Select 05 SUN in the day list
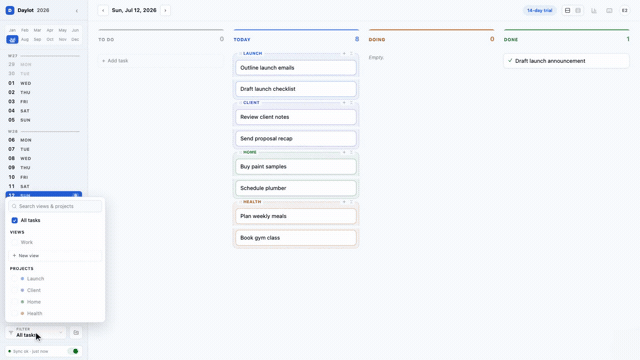The height and width of the screenshot is (360, 640). [43, 120]
